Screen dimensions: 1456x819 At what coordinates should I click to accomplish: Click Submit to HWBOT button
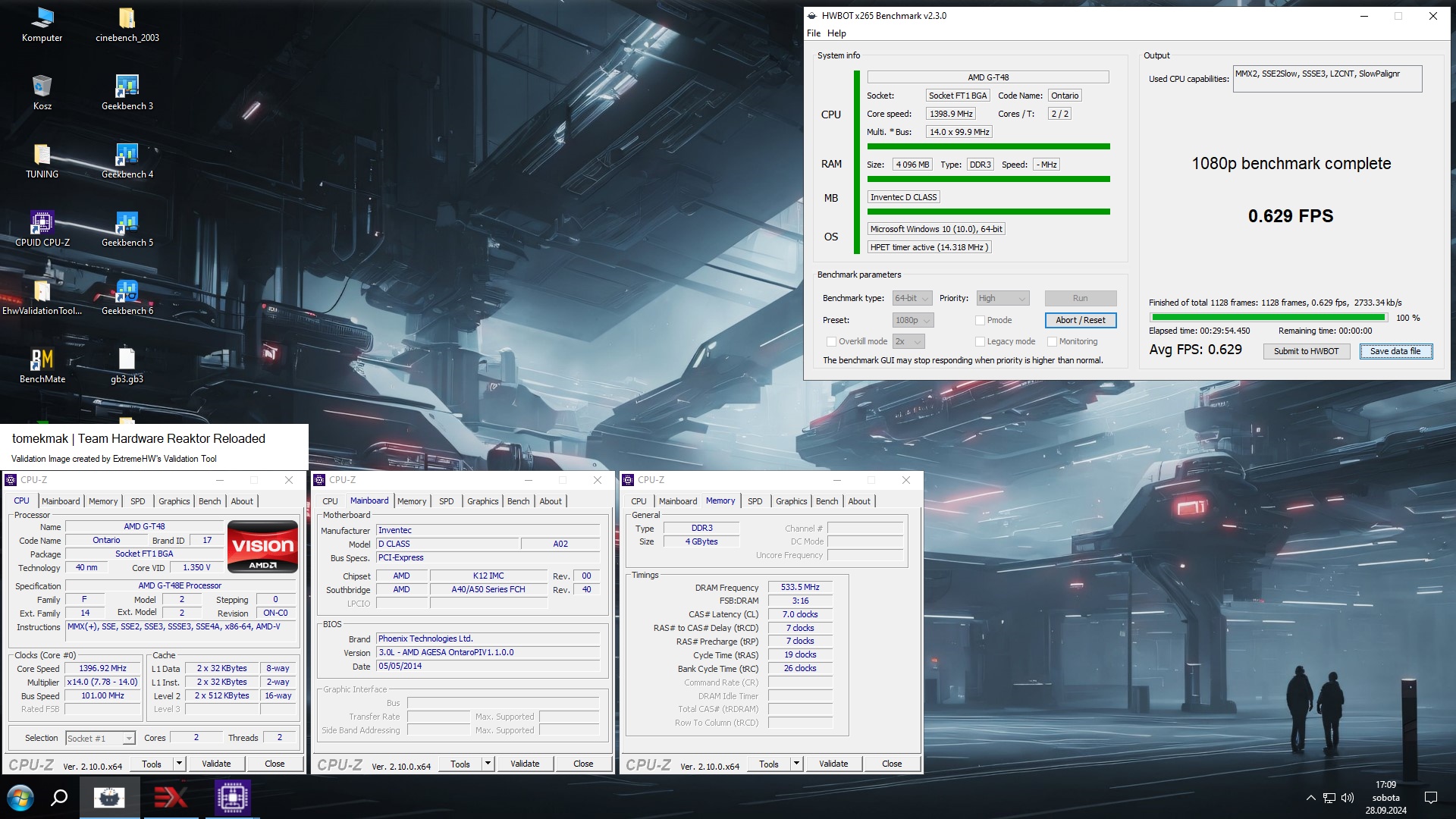click(x=1307, y=351)
